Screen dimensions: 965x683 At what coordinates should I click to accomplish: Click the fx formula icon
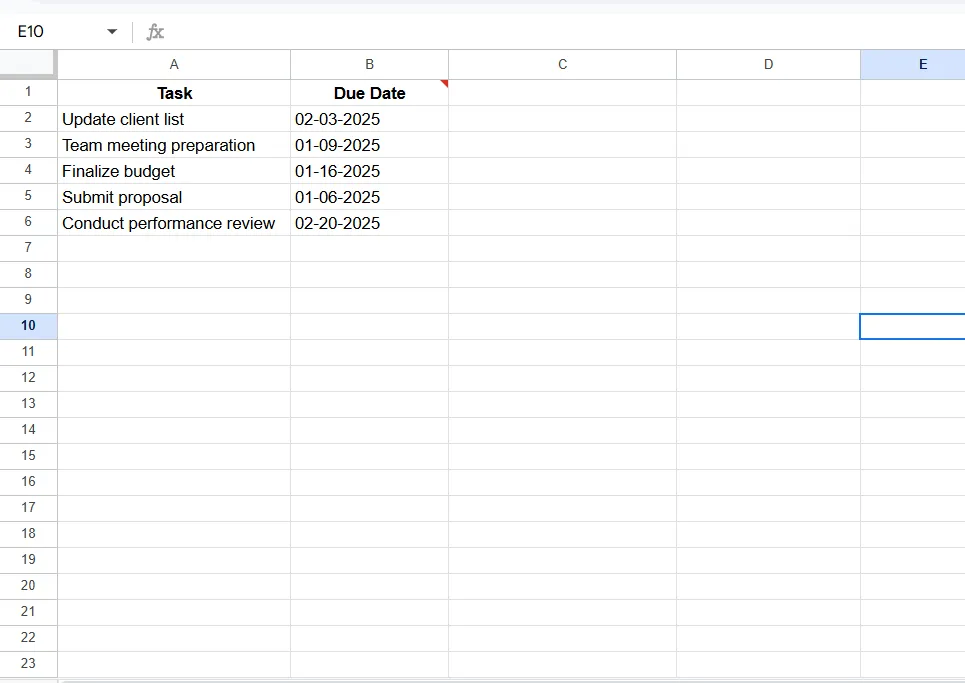155,32
